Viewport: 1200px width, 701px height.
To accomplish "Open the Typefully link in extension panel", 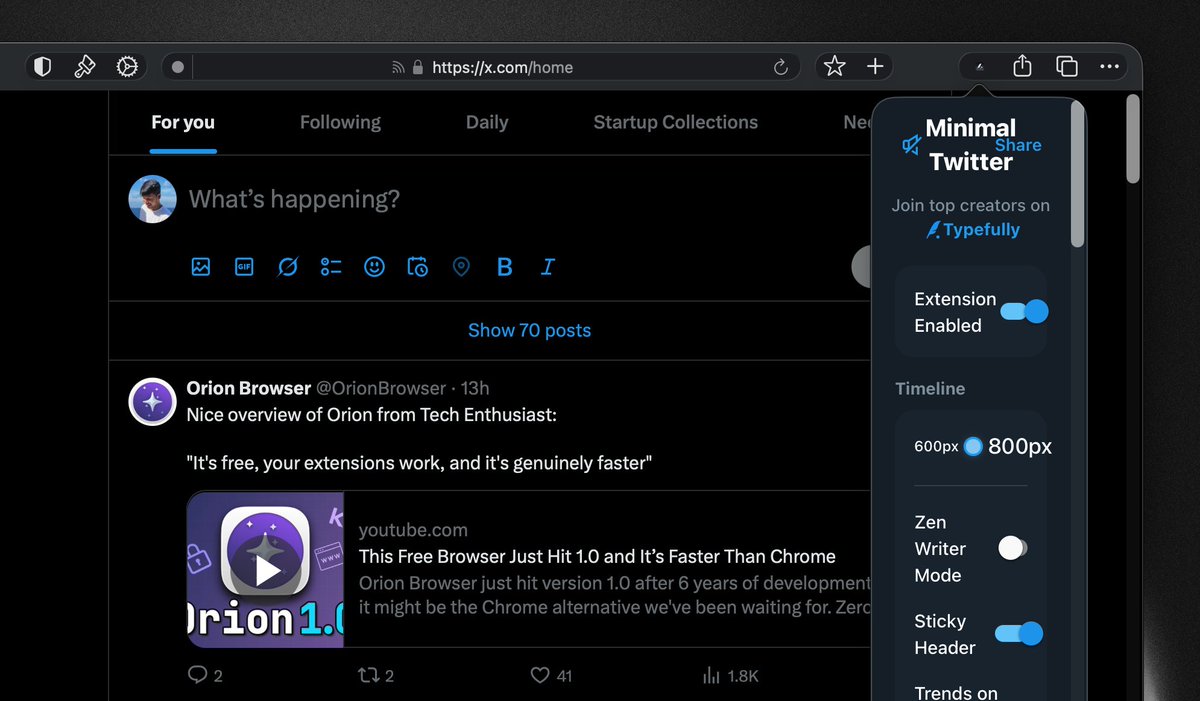I will click(x=972, y=229).
